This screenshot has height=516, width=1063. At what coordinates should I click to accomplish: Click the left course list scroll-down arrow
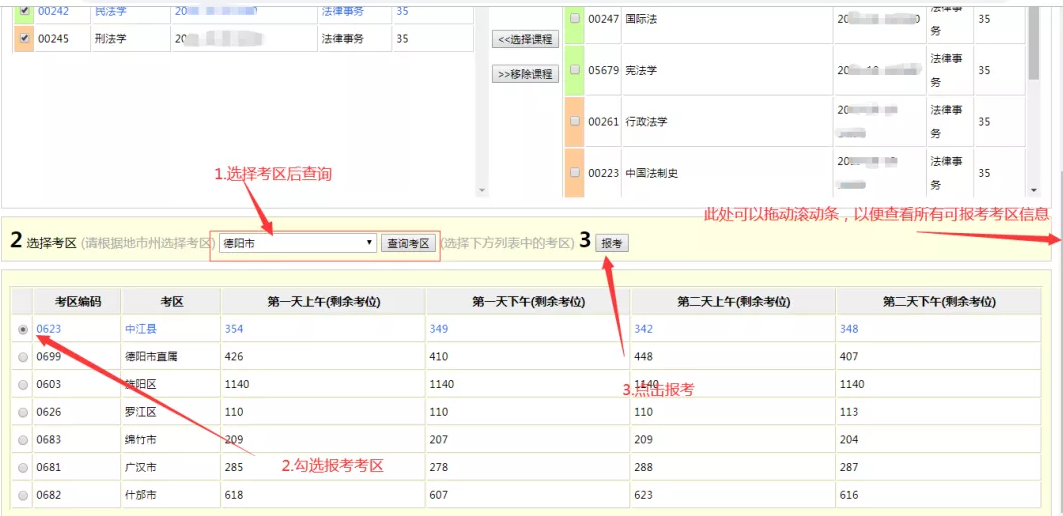point(481,191)
